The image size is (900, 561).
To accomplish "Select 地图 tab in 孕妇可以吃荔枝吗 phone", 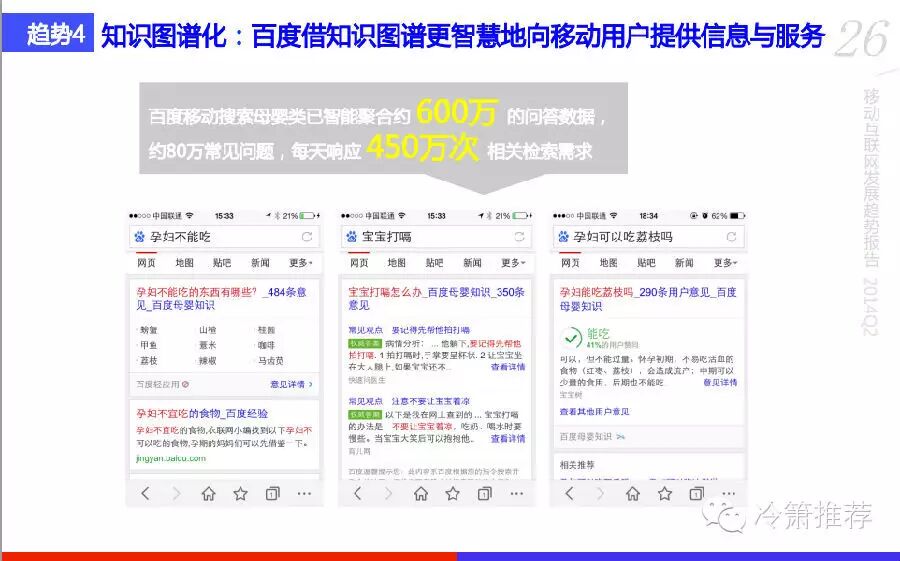I will (x=608, y=263).
